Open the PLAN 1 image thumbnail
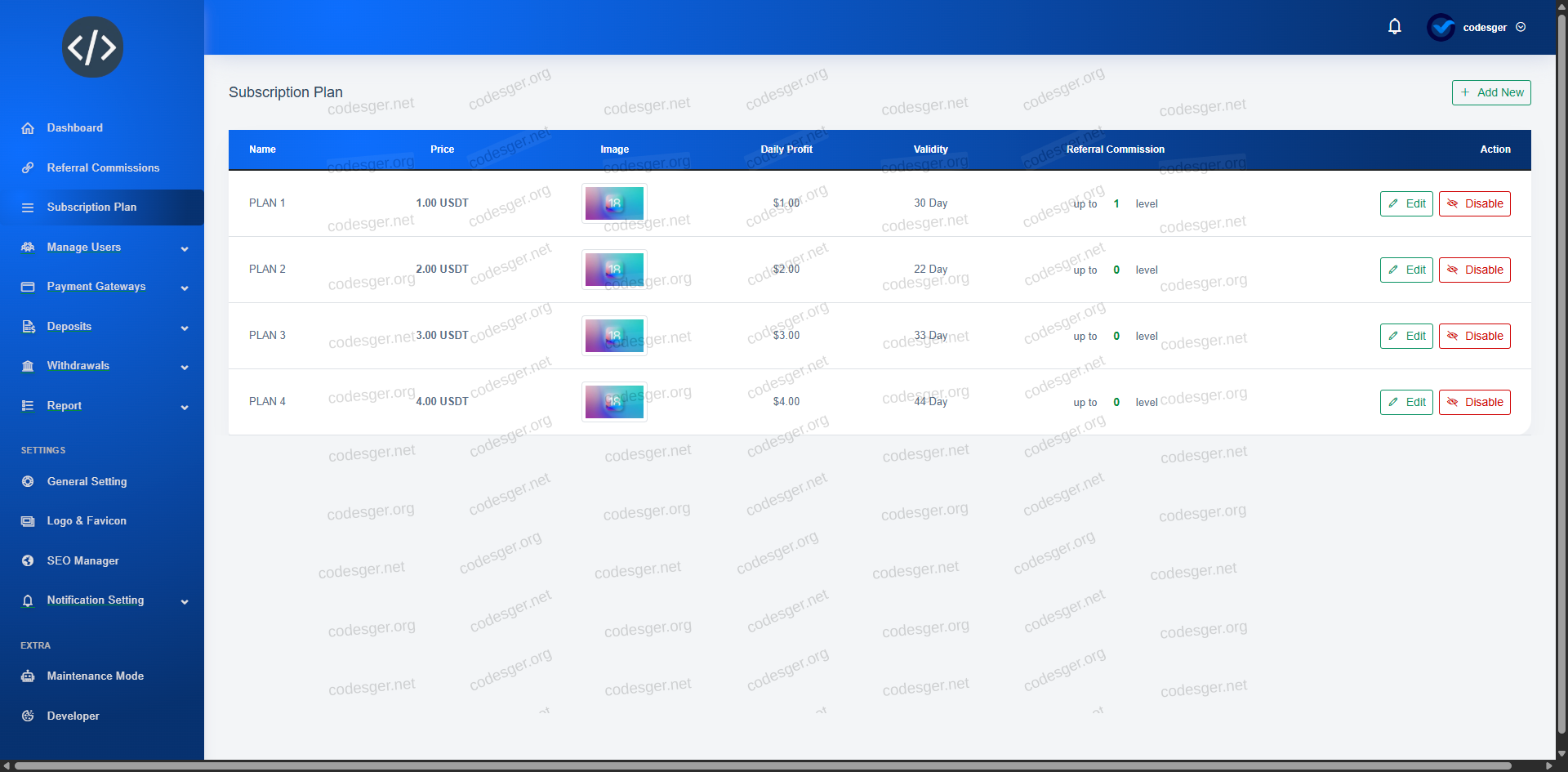The width and height of the screenshot is (1568, 772). click(614, 203)
